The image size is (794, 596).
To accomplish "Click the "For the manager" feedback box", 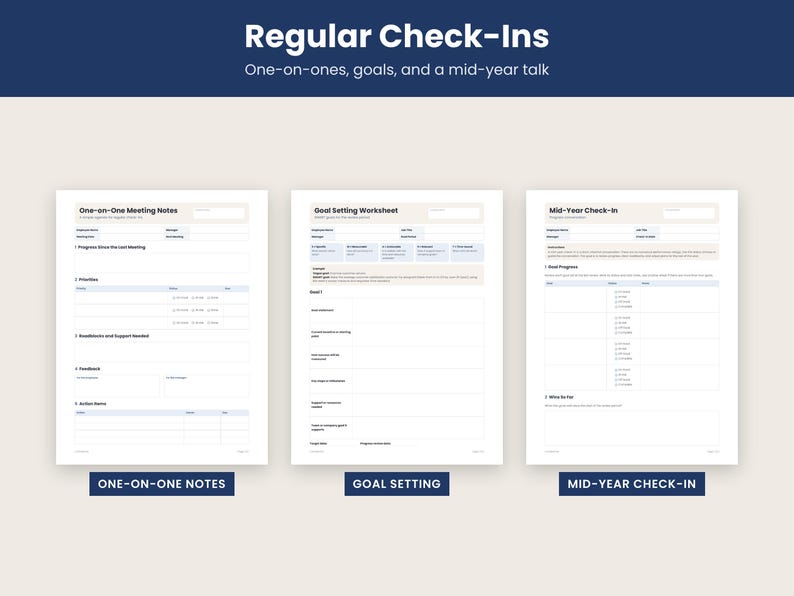I will 206,386.
